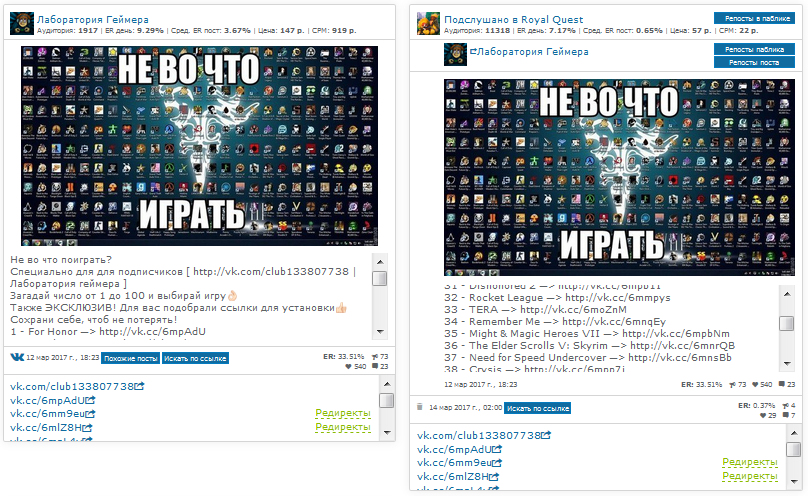This screenshot has height=496, width=808.
Task: Click the scroll-down arrow of right links list
Action: click(794, 482)
